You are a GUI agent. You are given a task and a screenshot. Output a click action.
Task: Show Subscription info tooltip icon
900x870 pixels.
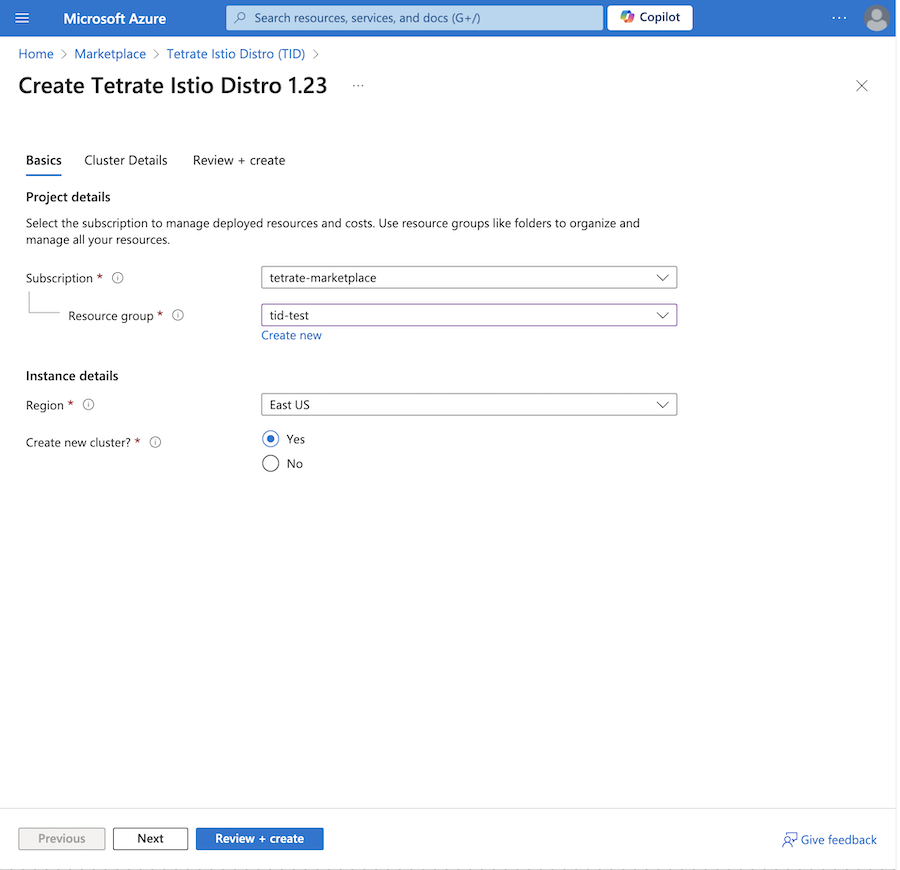click(118, 278)
